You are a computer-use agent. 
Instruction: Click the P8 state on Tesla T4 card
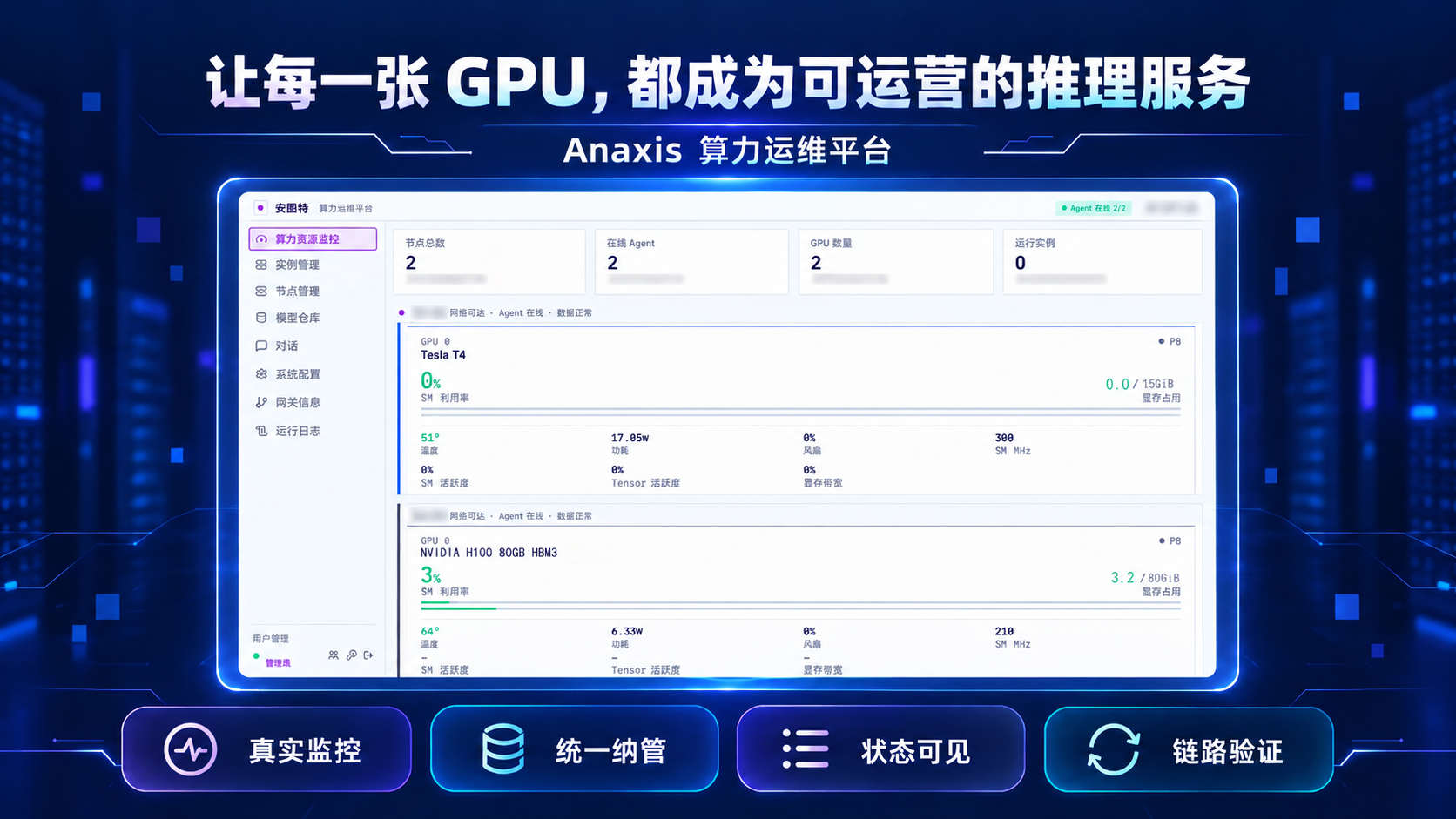click(1170, 341)
